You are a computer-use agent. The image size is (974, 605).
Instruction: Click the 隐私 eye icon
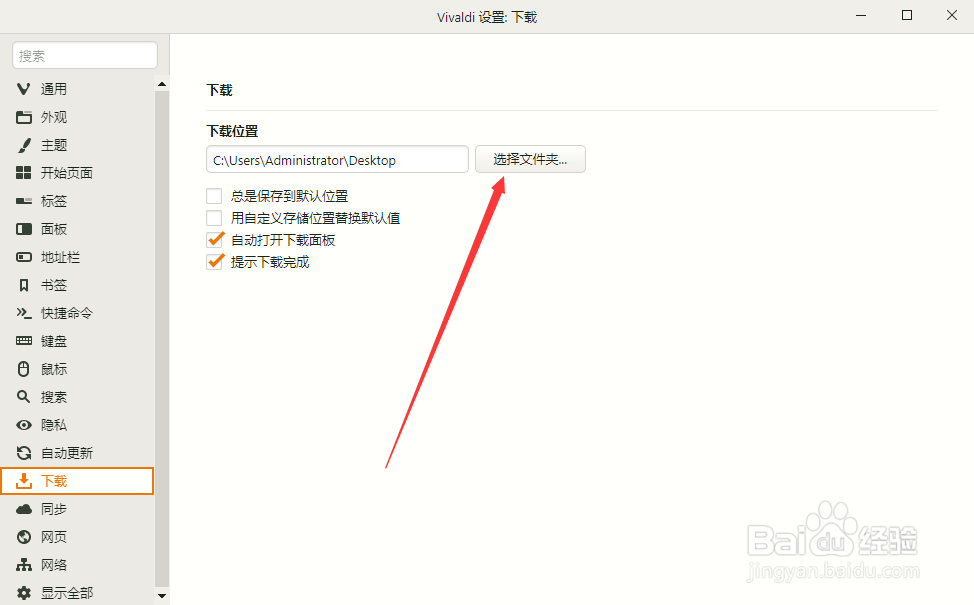coord(24,425)
